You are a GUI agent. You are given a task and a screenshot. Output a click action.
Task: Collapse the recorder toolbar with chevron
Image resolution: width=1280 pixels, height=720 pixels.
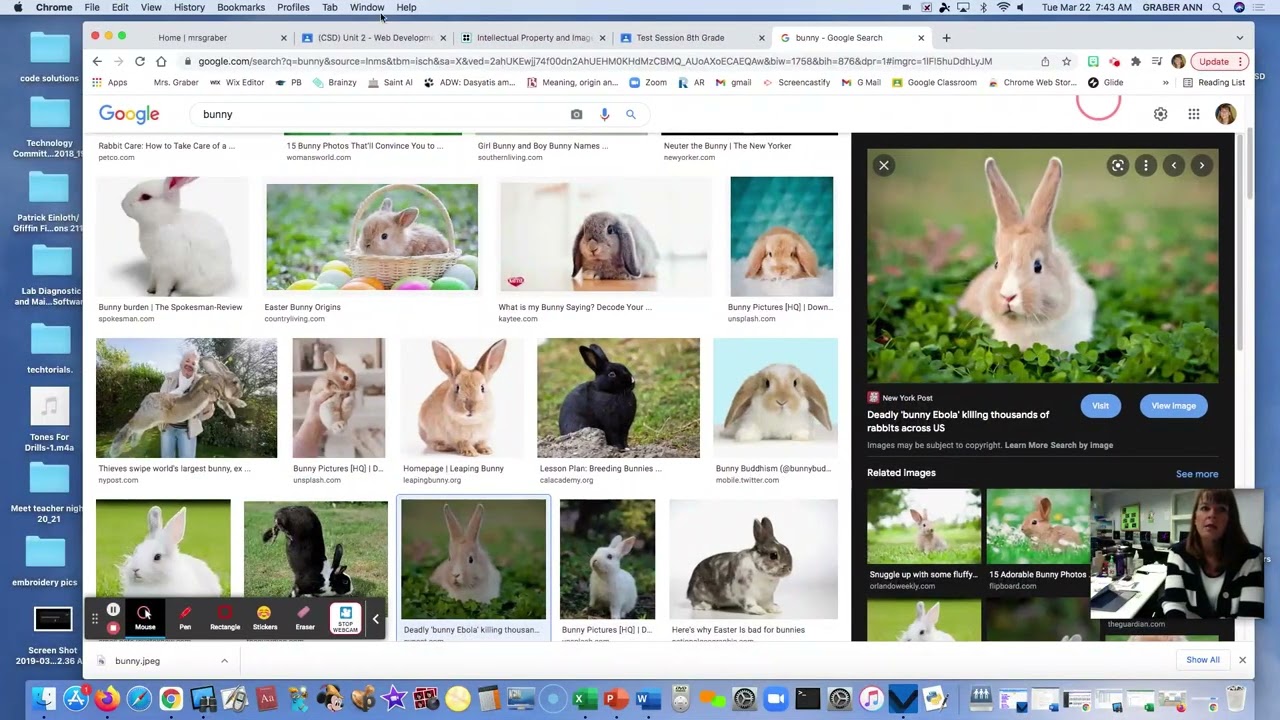pyautogui.click(x=376, y=619)
